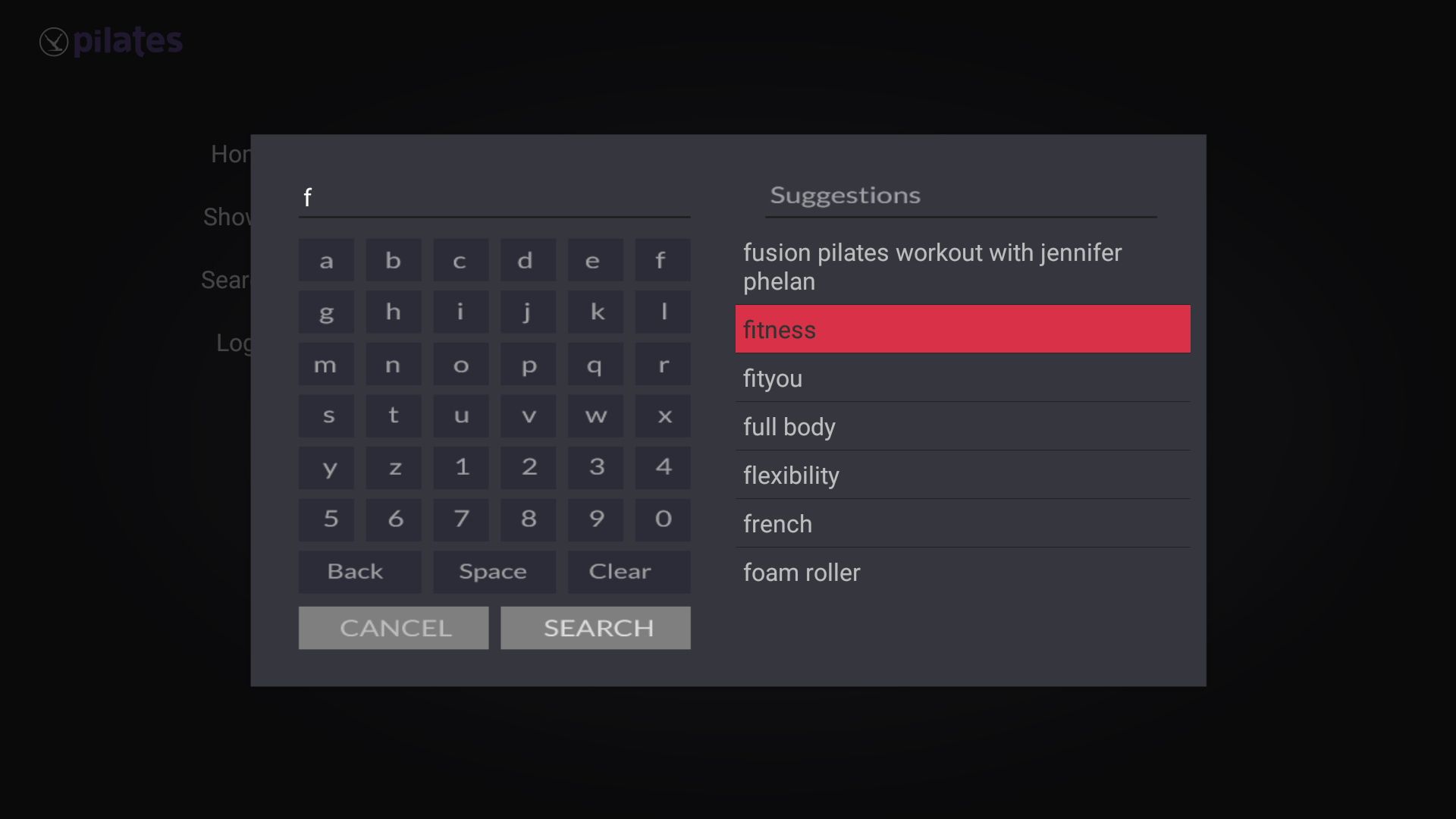Choose the 'french' suggestion

tap(962, 523)
